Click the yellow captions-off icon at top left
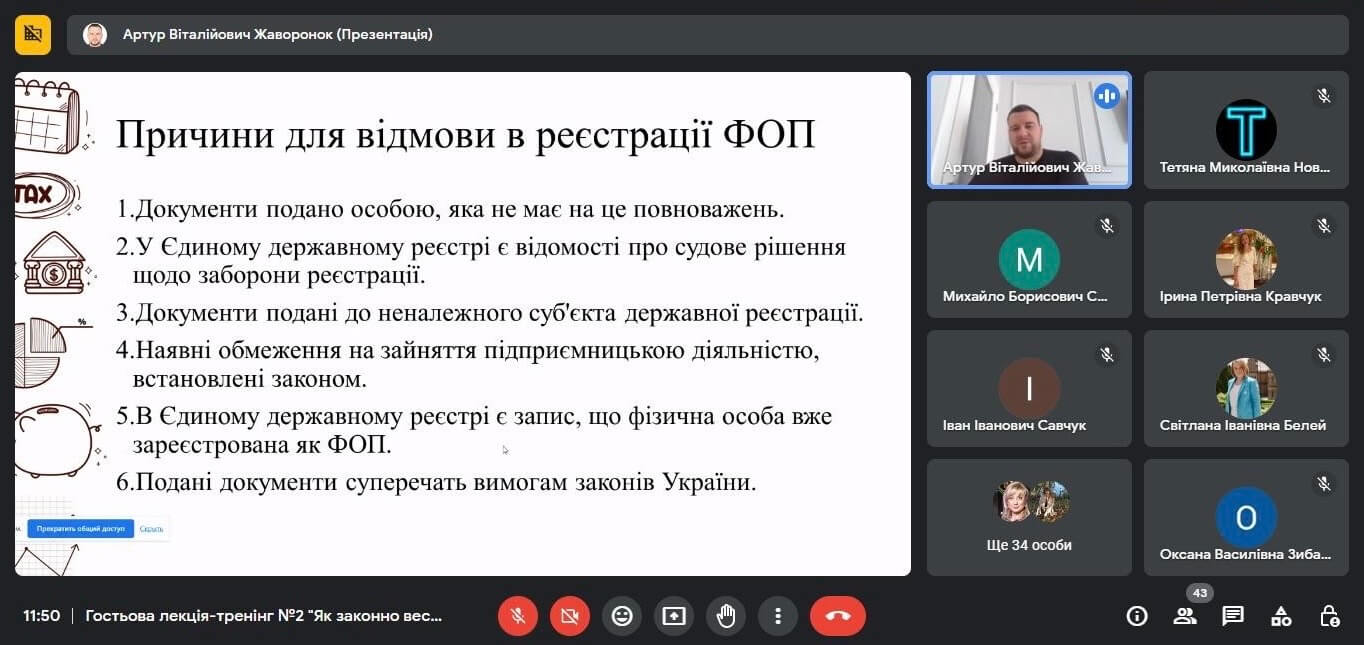The width and height of the screenshot is (1364, 645). (x=33, y=35)
